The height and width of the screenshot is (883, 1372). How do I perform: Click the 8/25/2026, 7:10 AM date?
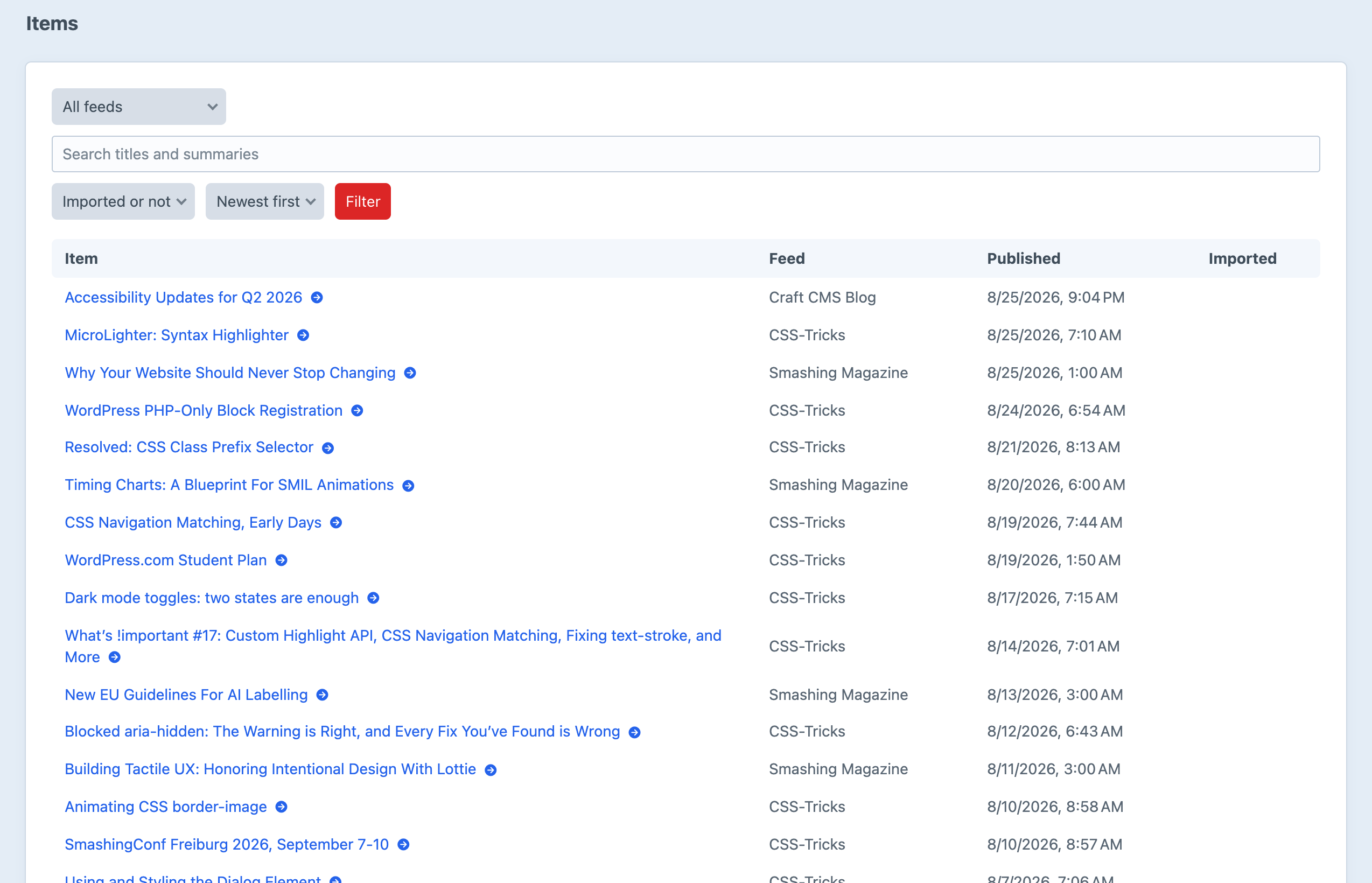click(x=1054, y=335)
